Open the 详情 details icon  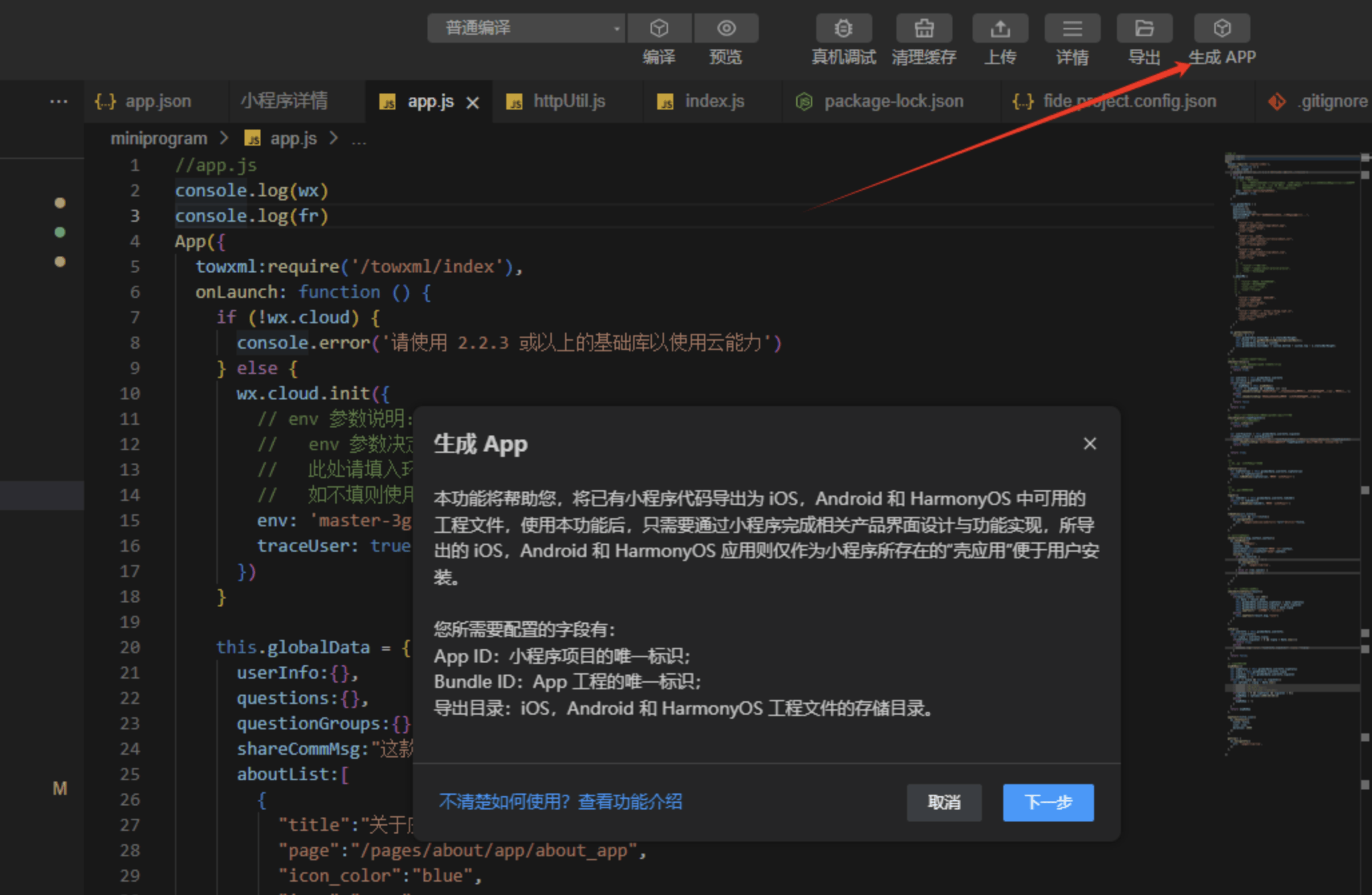[1072, 28]
